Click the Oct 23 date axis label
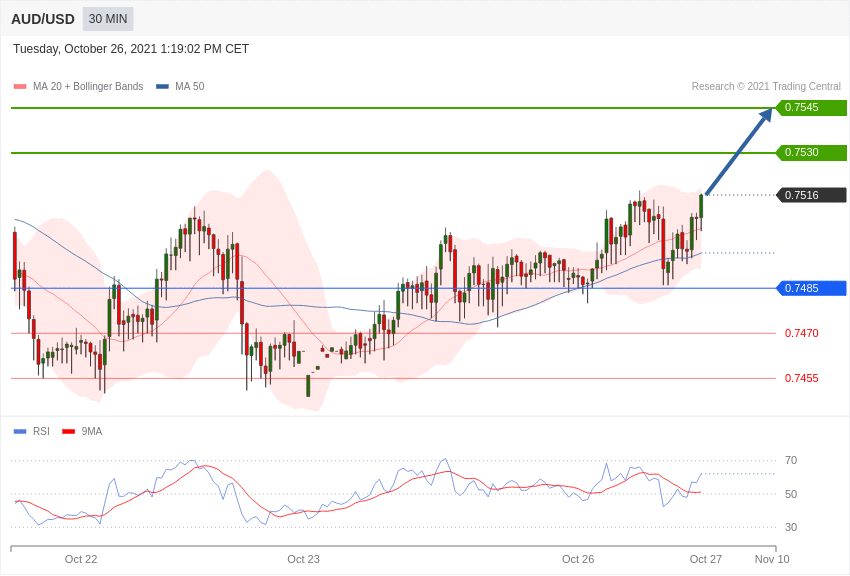 [304, 559]
